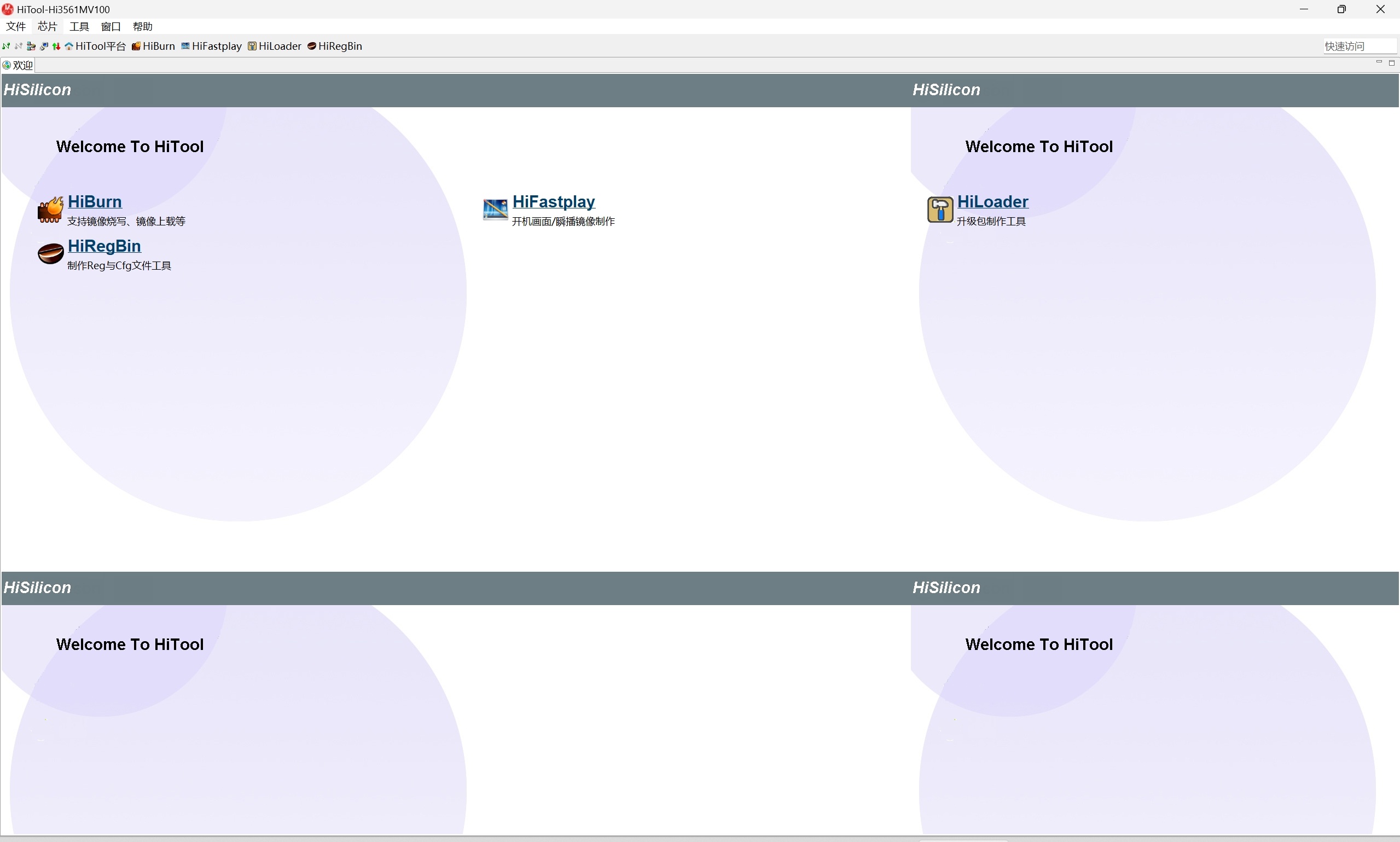Image resolution: width=1400 pixels, height=842 pixels.
Task: Select the 欢迎 tab
Action: (18, 65)
